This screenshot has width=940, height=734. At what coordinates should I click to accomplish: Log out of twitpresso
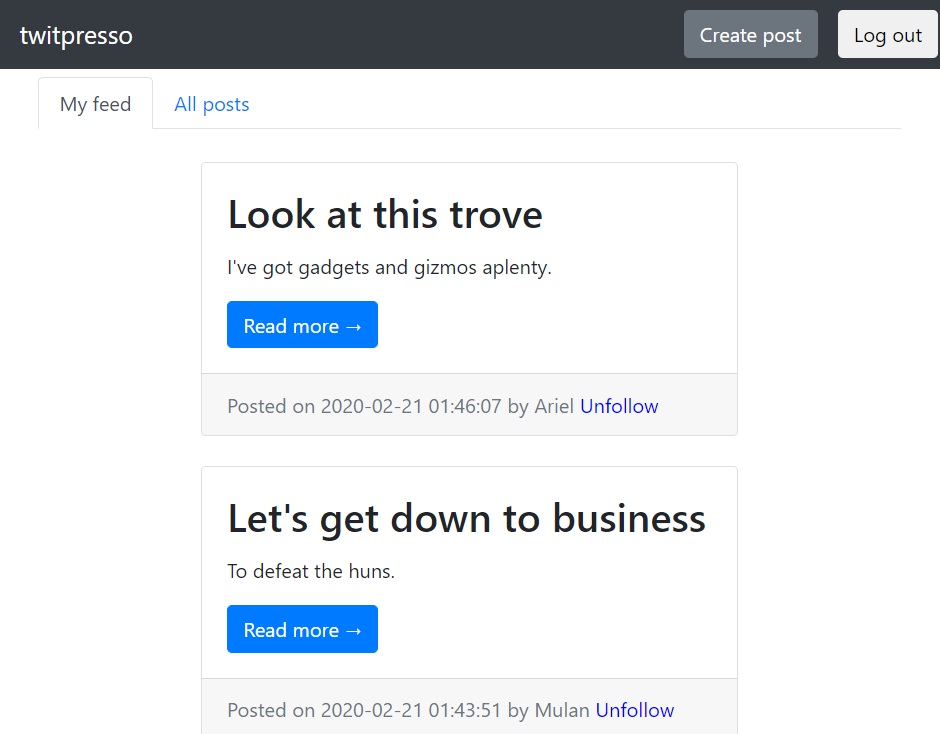coord(887,34)
